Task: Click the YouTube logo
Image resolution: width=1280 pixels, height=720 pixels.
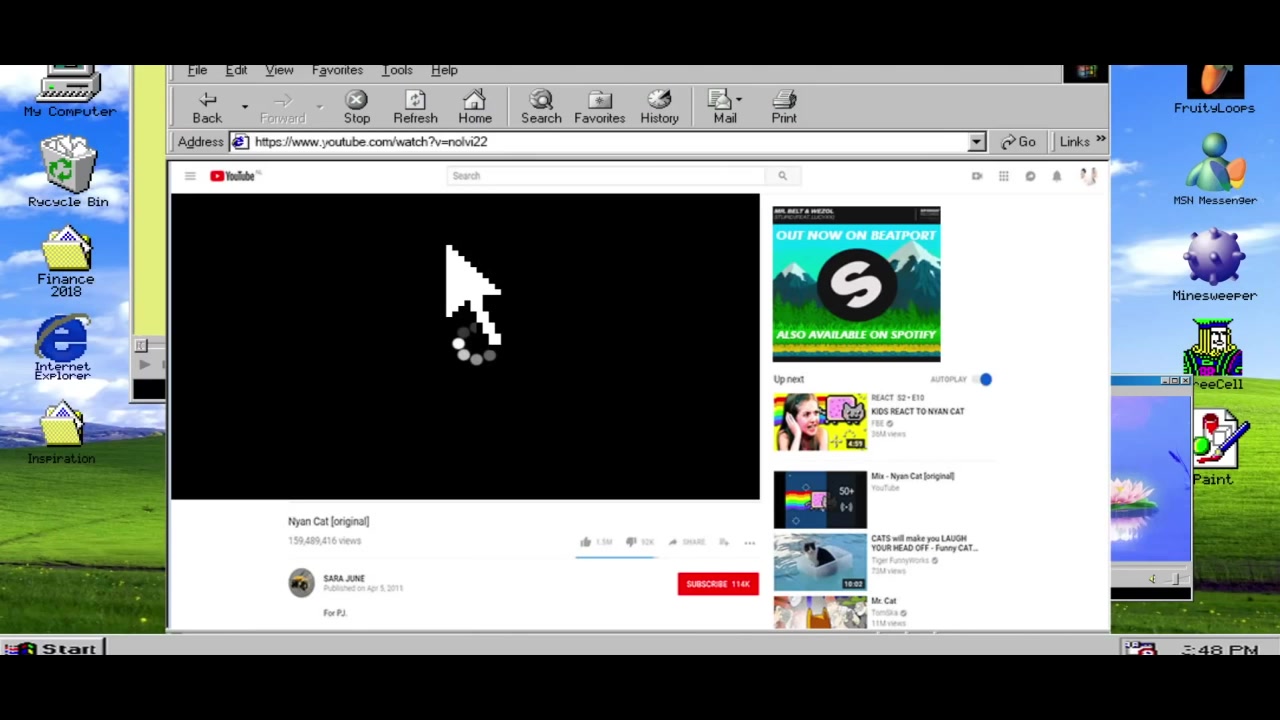Action: click(x=235, y=176)
